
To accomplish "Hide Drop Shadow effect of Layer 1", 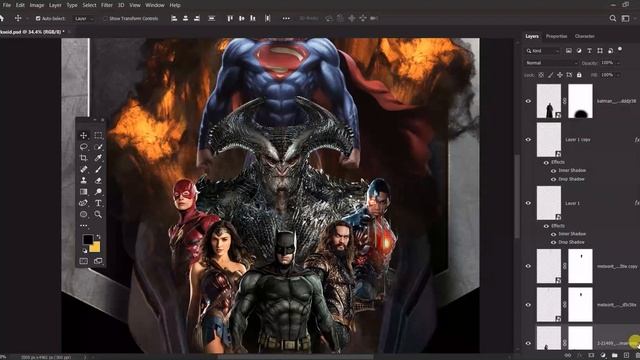I will 553,242.
